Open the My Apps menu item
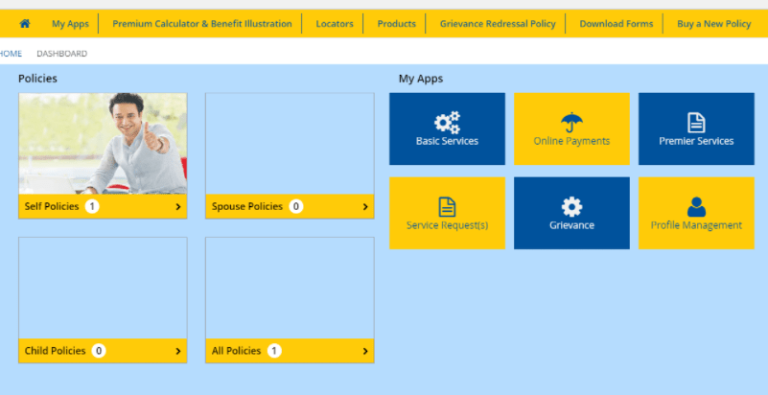The width and height of the screenshot is (768, 395). pos(71,24)
